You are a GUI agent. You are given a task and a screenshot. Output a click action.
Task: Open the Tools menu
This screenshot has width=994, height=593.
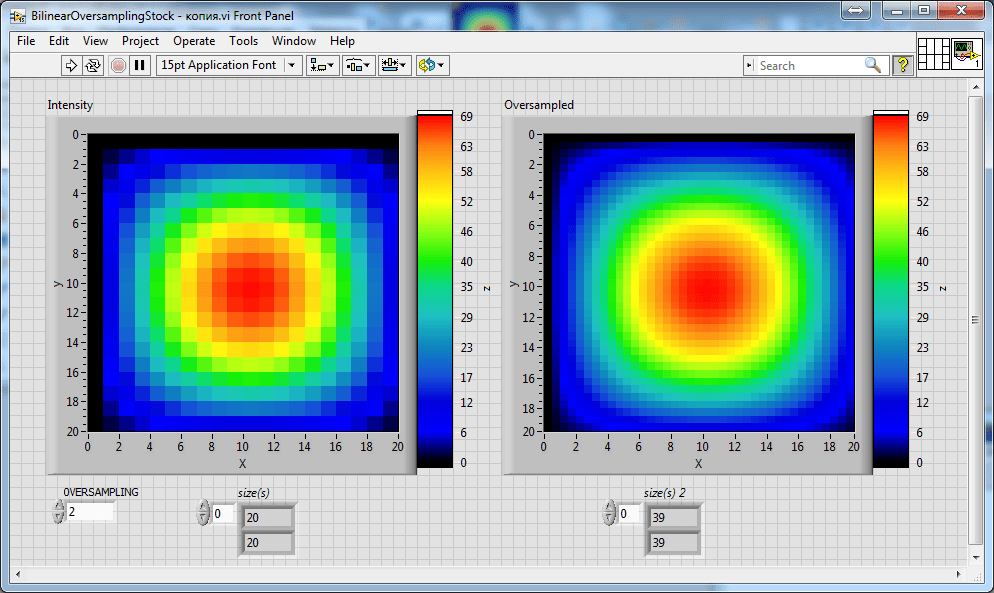pos(243,41)
